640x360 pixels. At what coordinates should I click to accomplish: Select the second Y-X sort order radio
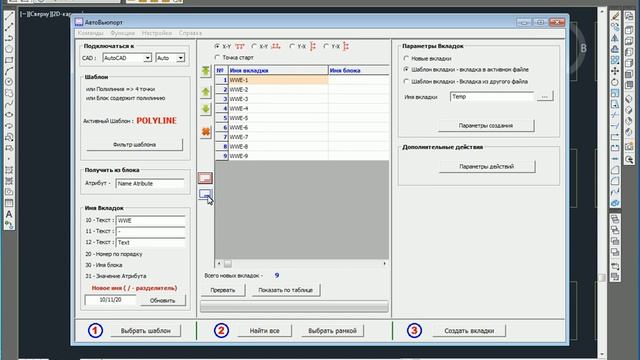pyautogui.click(x=326, y=47)
